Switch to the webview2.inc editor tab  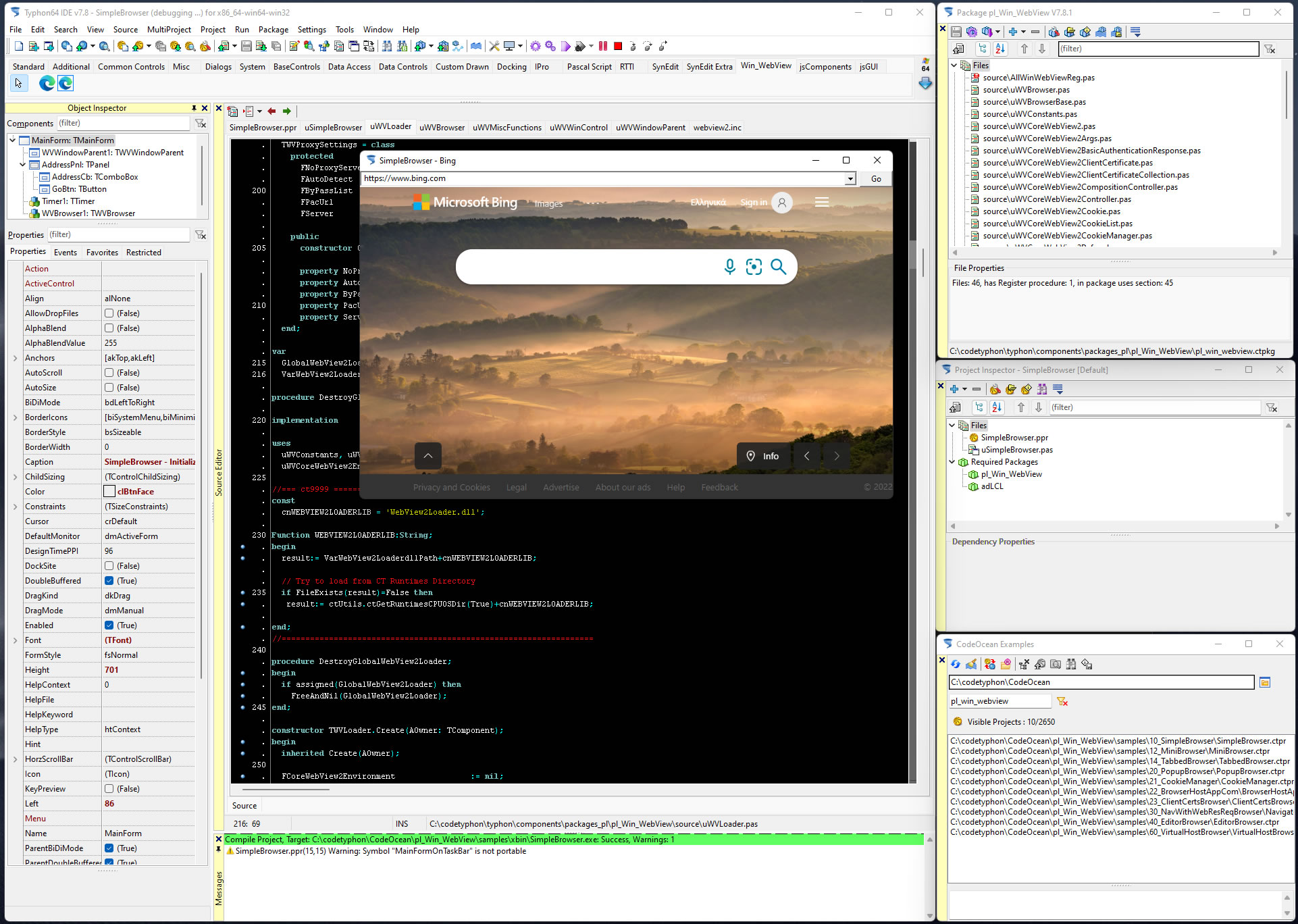click(x=717, y=128)
